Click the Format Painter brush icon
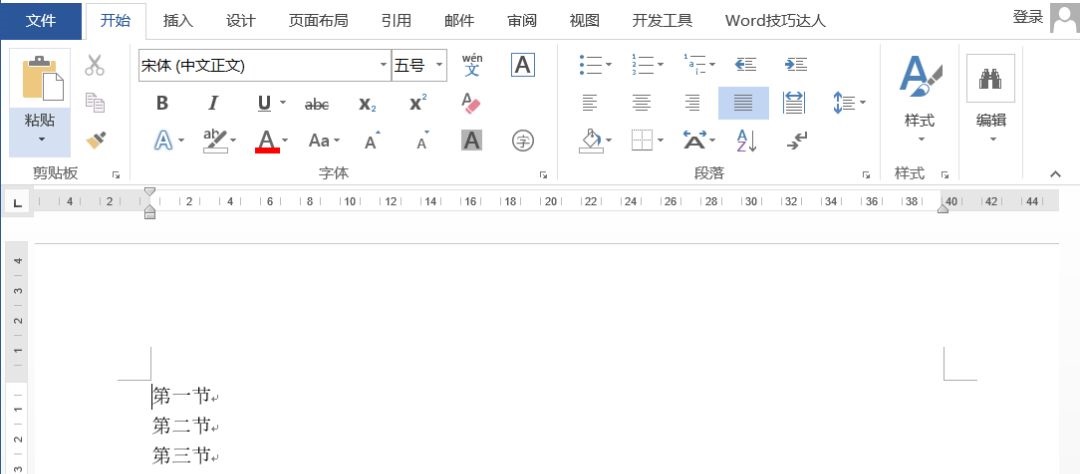Viewport: 1080px width, 474px height. coord(95,141)
